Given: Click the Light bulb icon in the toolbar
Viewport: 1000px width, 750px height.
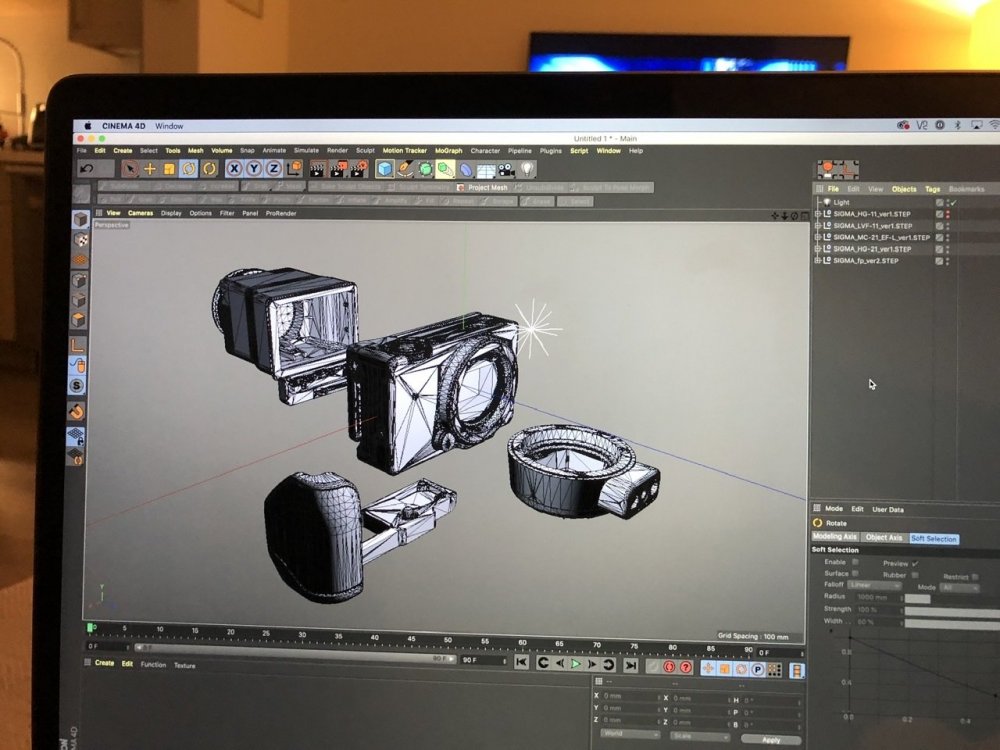Looking at the screenshot, I should (527, 170).
